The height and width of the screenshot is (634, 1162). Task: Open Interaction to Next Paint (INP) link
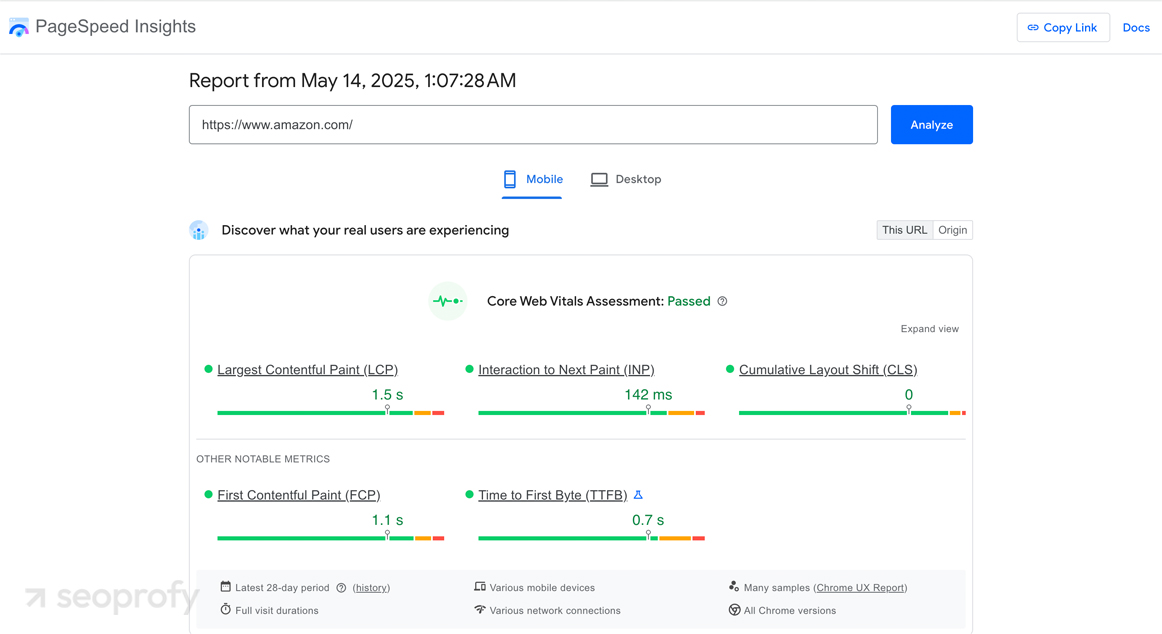pos(566,370)
